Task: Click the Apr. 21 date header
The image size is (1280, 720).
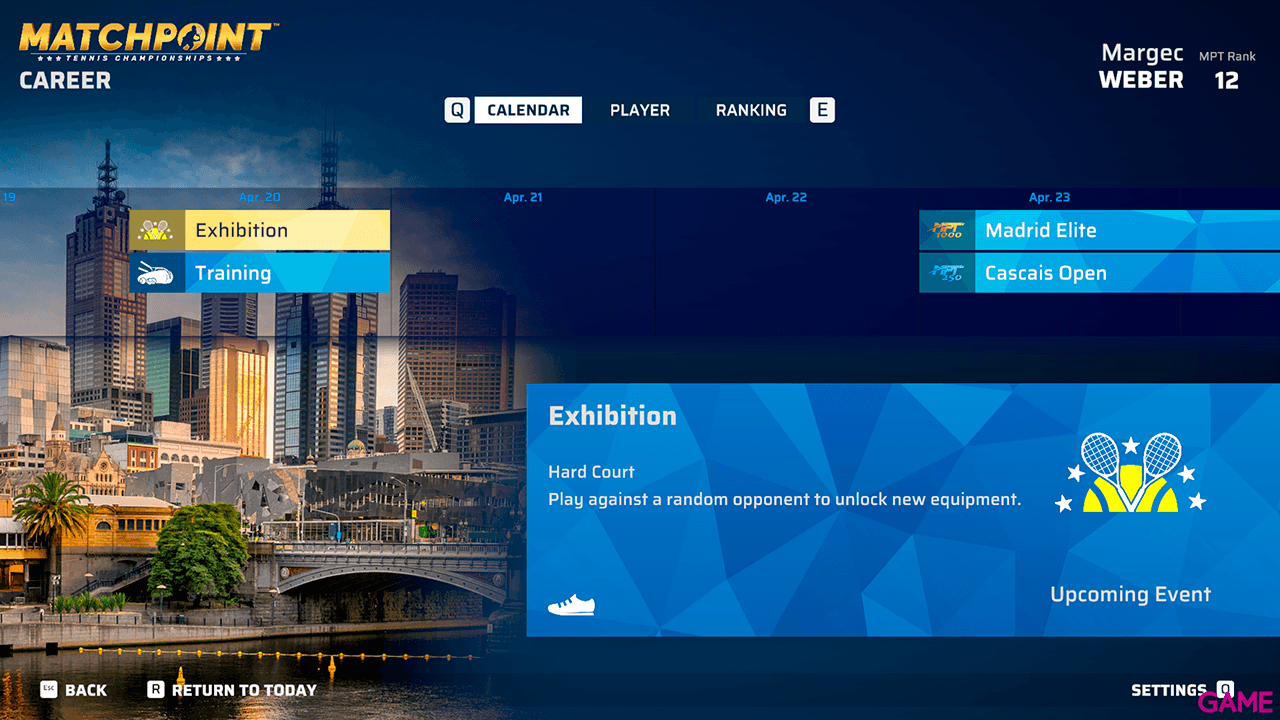Action: [x=523, y=197]
